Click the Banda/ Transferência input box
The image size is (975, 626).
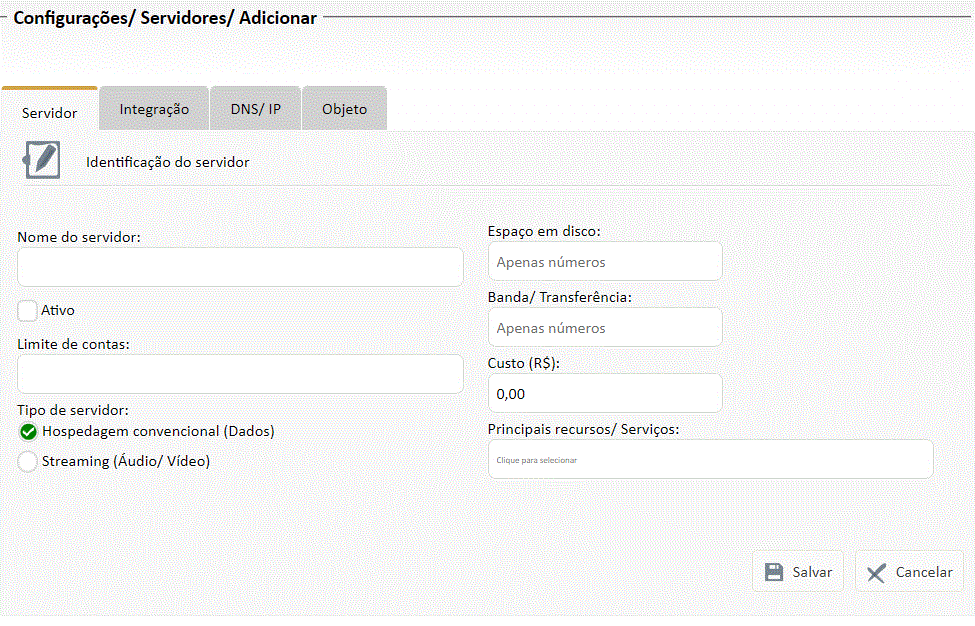click(x=604, y=327)
